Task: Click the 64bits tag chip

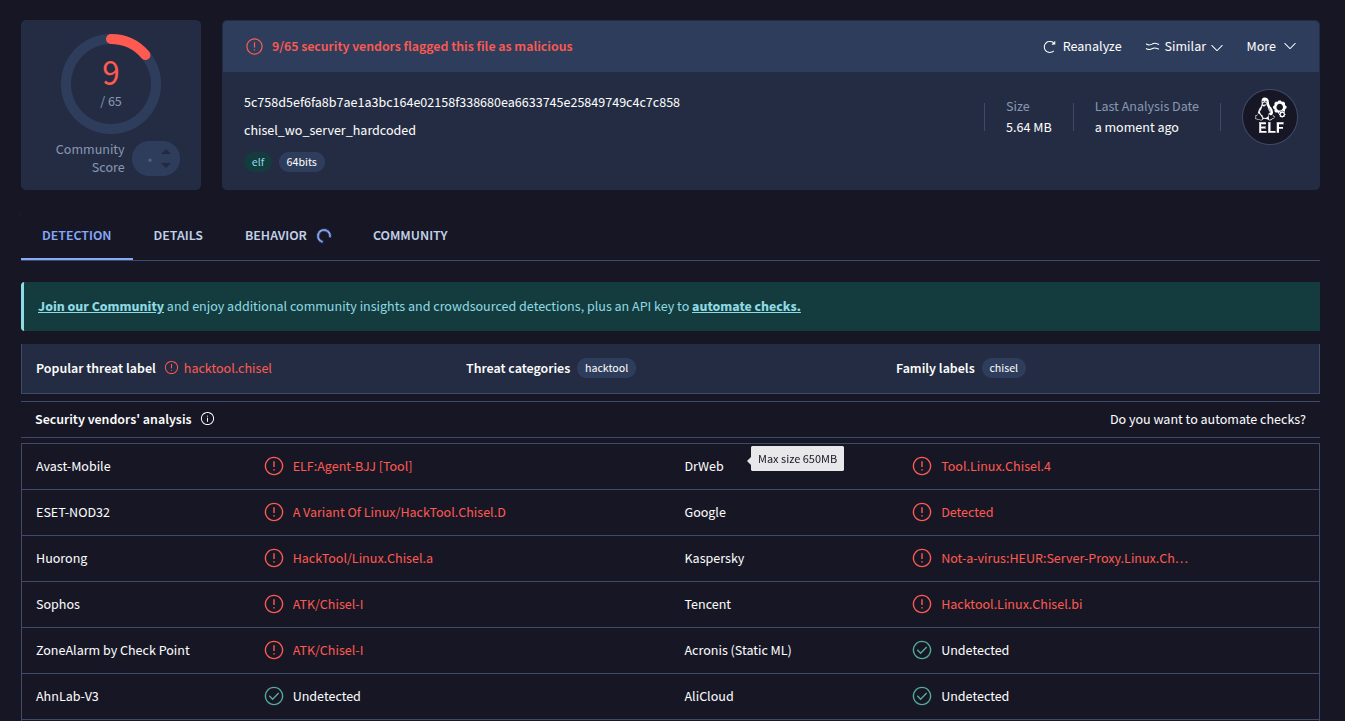Action: point(301,162)
